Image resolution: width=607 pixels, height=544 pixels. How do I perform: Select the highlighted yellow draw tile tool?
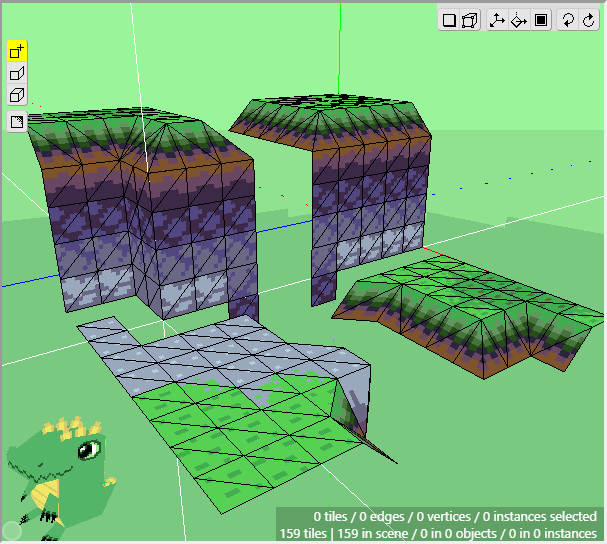click(17, 51)
